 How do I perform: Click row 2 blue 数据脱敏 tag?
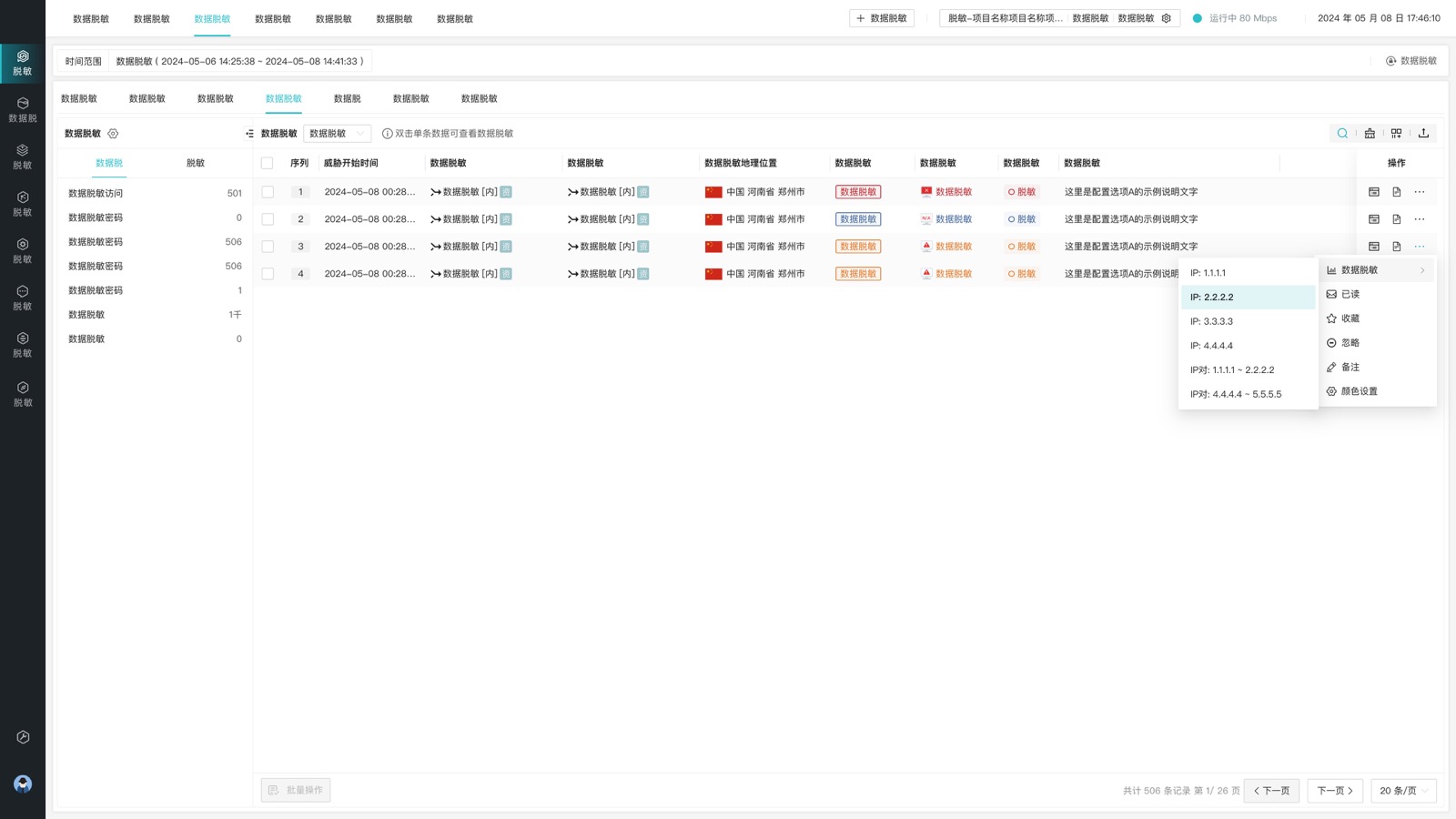(x=858, y=219)
